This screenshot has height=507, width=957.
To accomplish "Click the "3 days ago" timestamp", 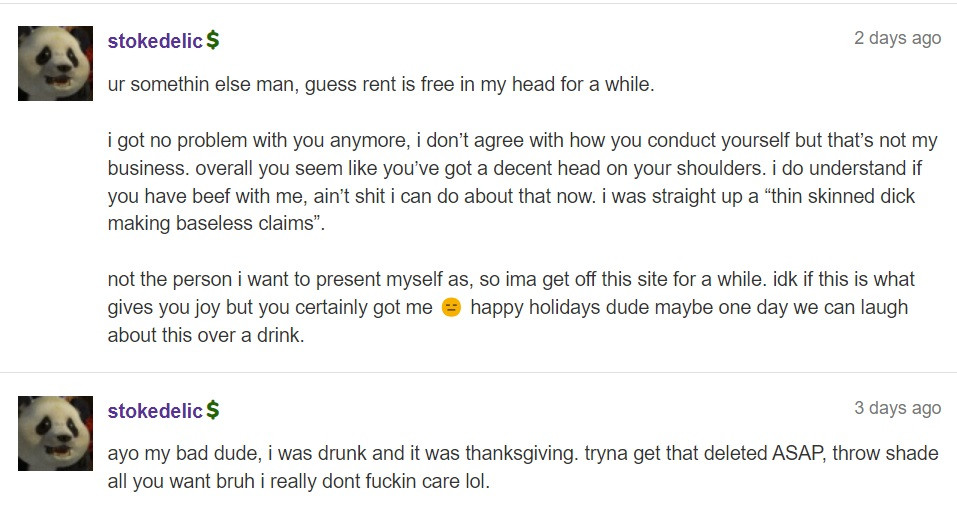I will pos(897,408).
